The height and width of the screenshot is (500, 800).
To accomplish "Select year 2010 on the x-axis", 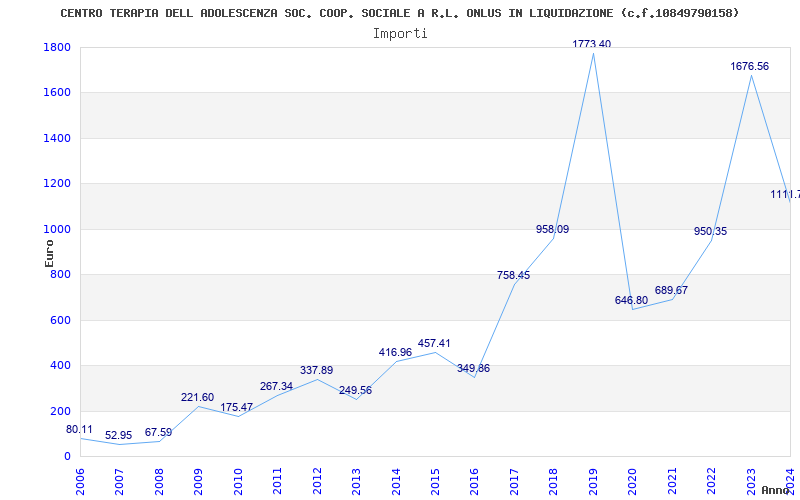I will click(x=238, y=481).
